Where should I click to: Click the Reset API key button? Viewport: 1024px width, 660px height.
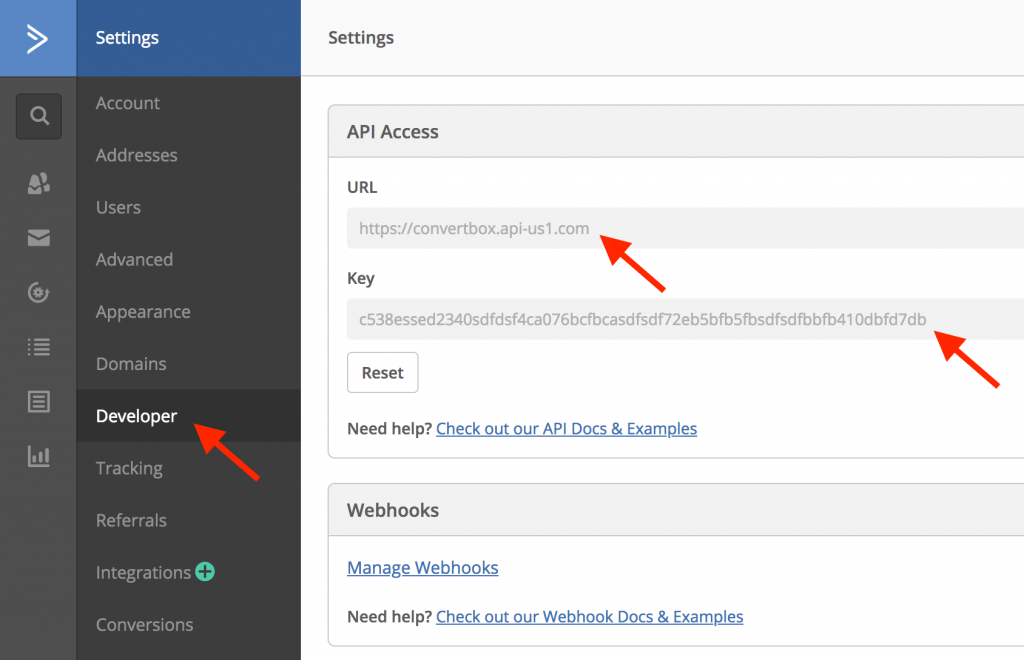(383, 373)
